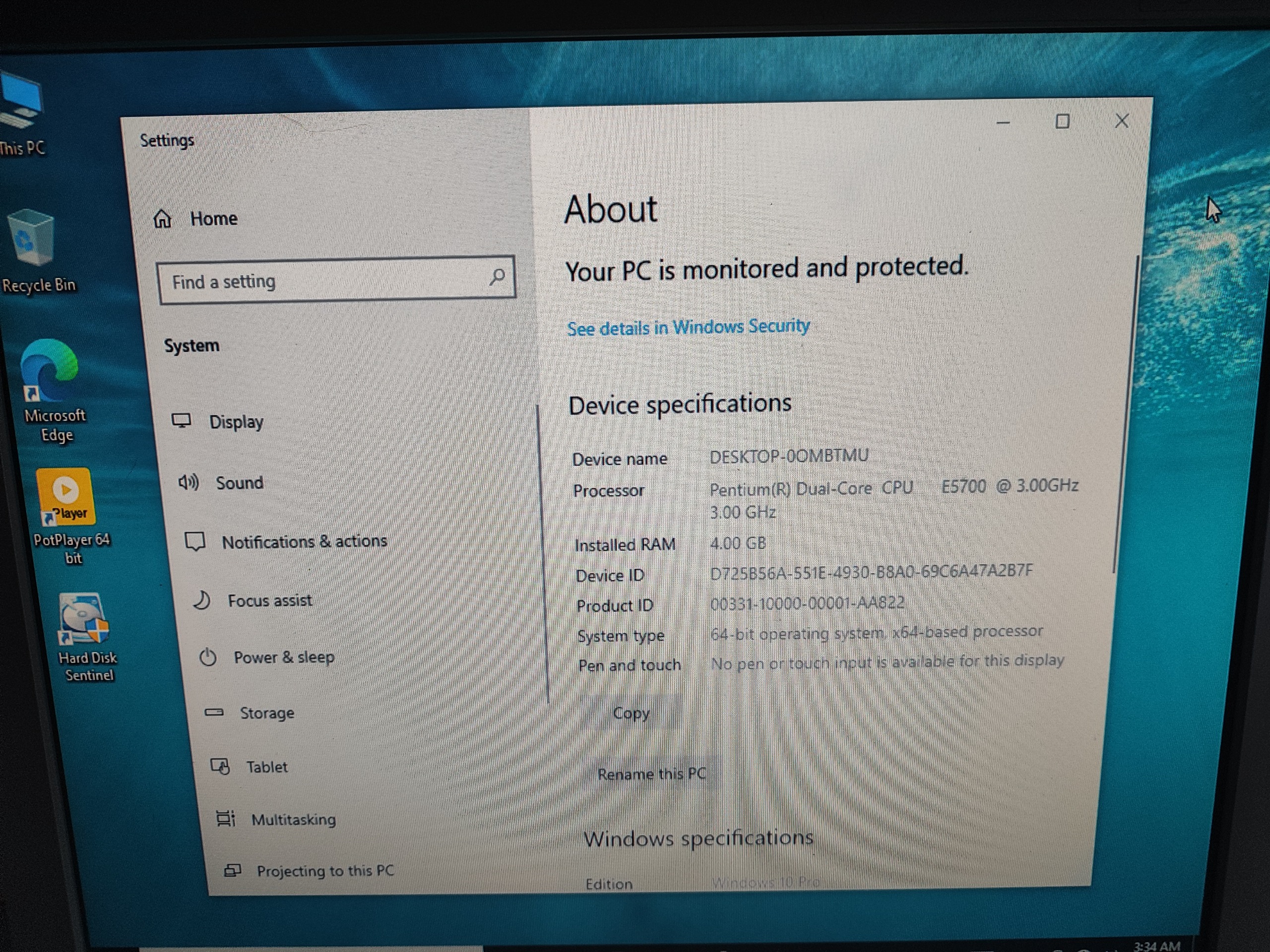
Task: Go to Settings Home label
Action: point(214,219)
